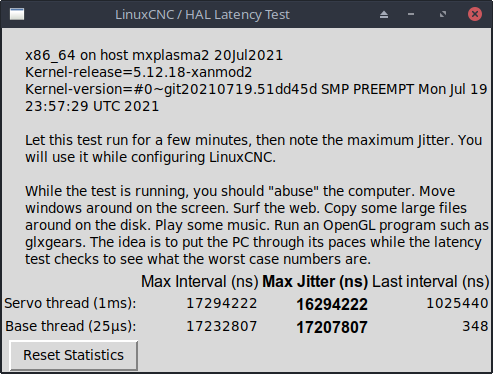493x374 pixels.
Task: Maximize the Latency Test window
Action: coord(443,14)
